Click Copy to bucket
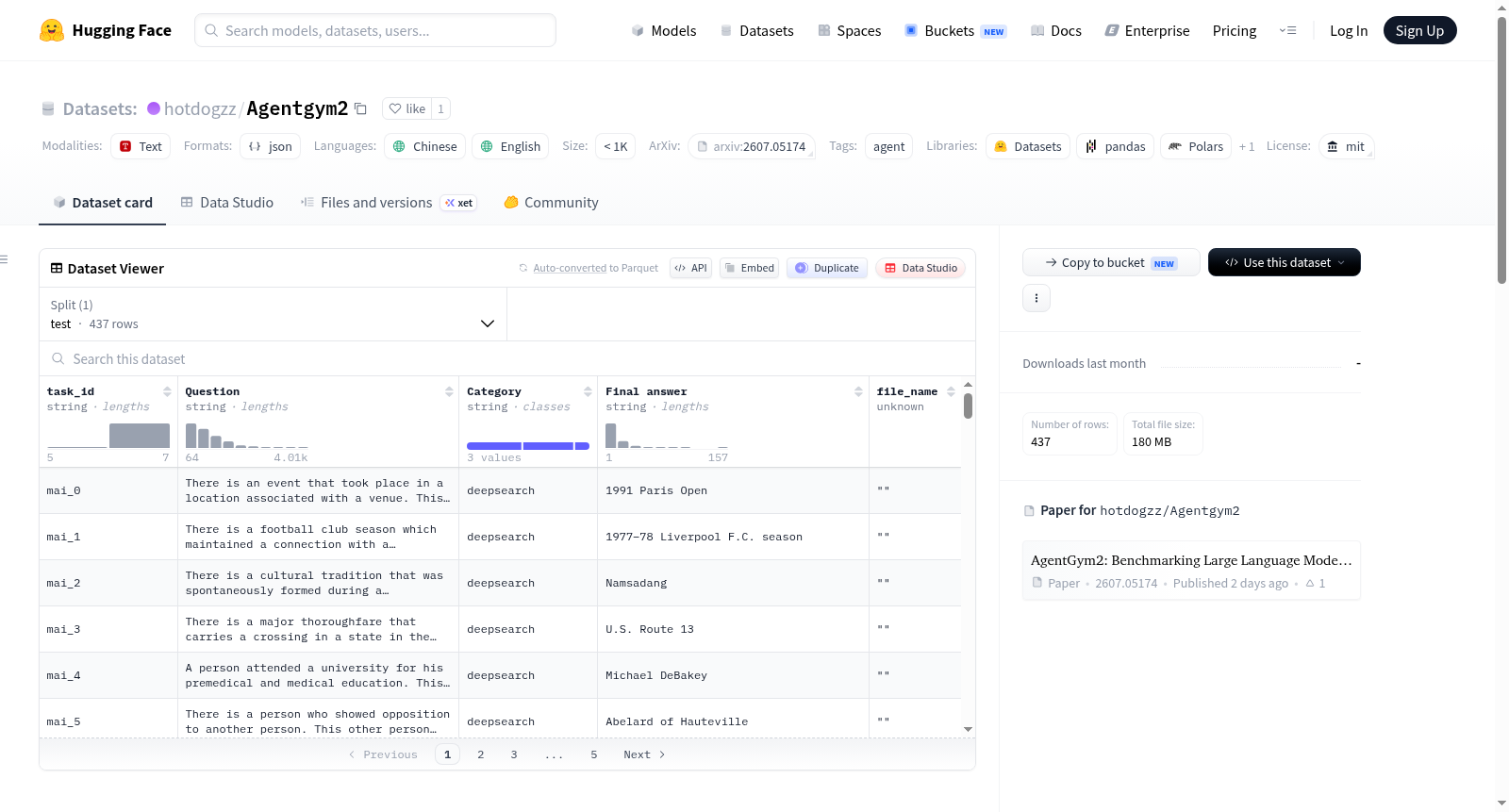 (1111, 262)
